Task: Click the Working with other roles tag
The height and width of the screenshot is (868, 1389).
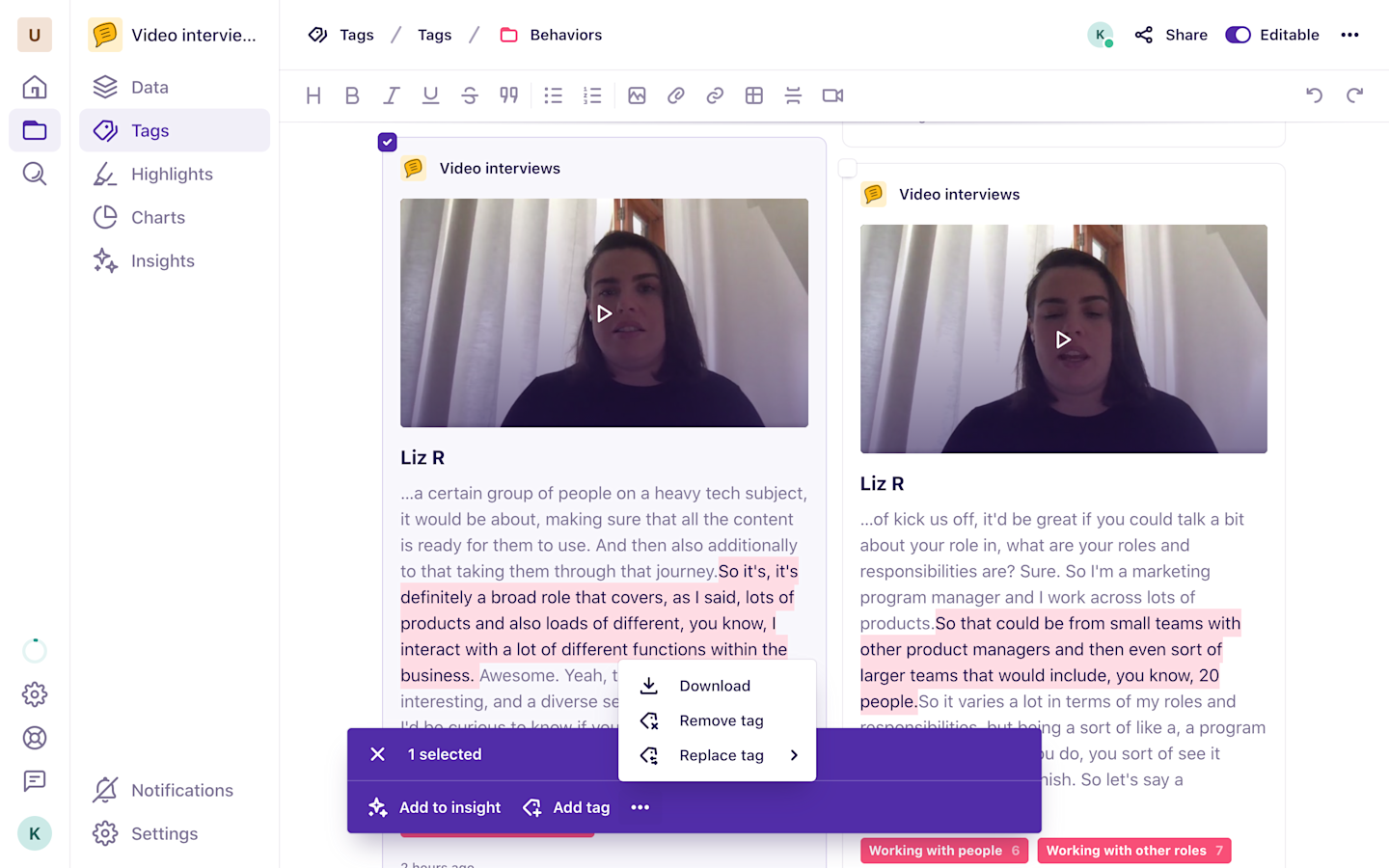Action: pos(1134,851)
